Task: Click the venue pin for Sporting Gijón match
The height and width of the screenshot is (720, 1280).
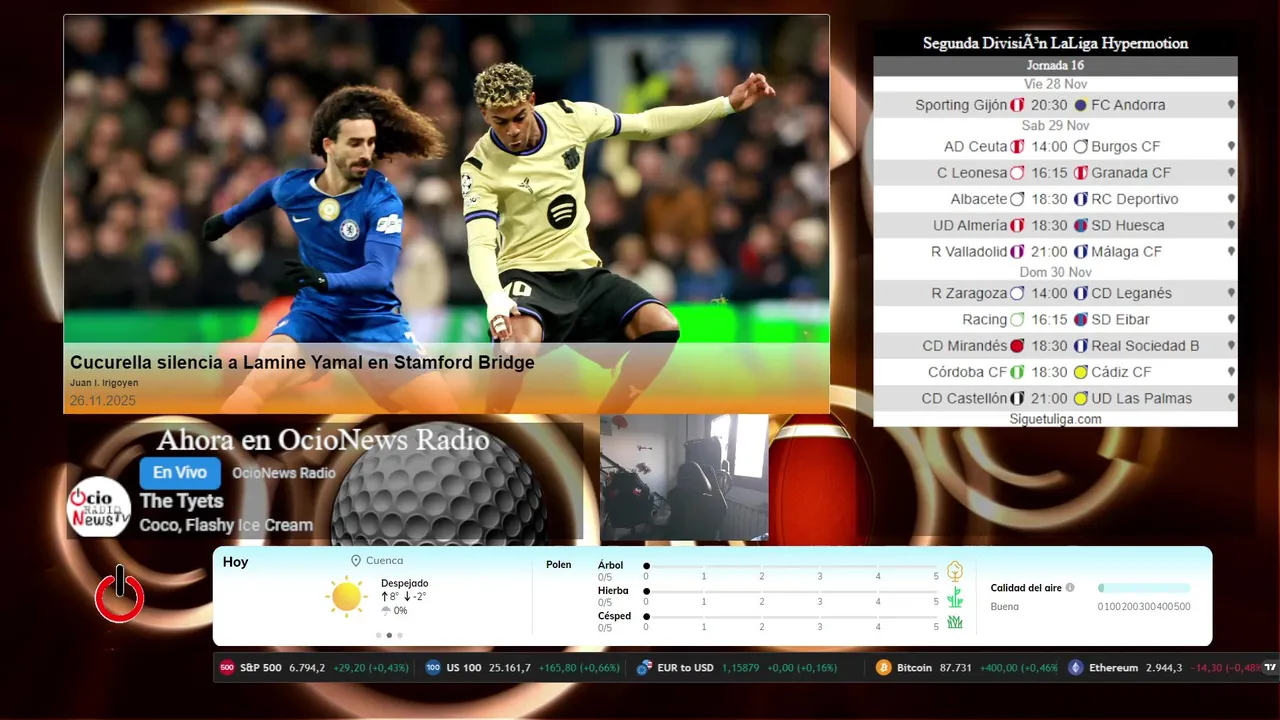Action: (x=1231, y=105)
